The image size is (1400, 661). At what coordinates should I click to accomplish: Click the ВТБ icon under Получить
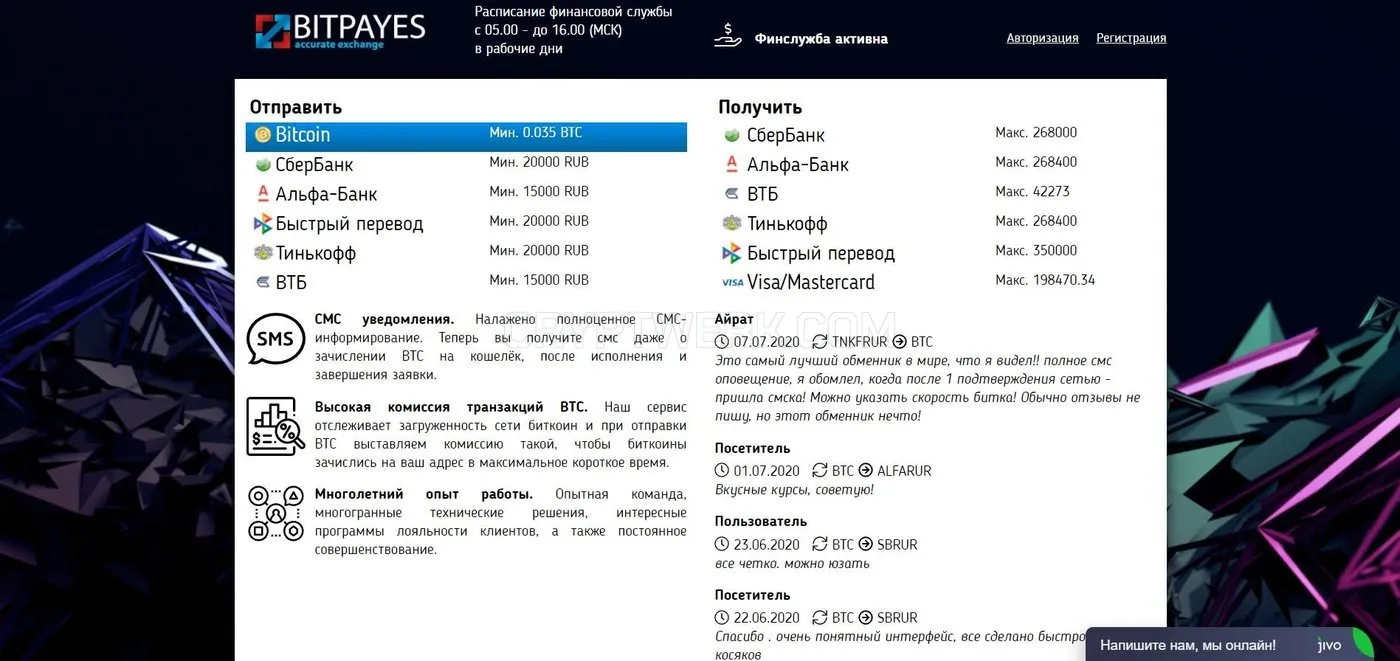coord(732,194)
